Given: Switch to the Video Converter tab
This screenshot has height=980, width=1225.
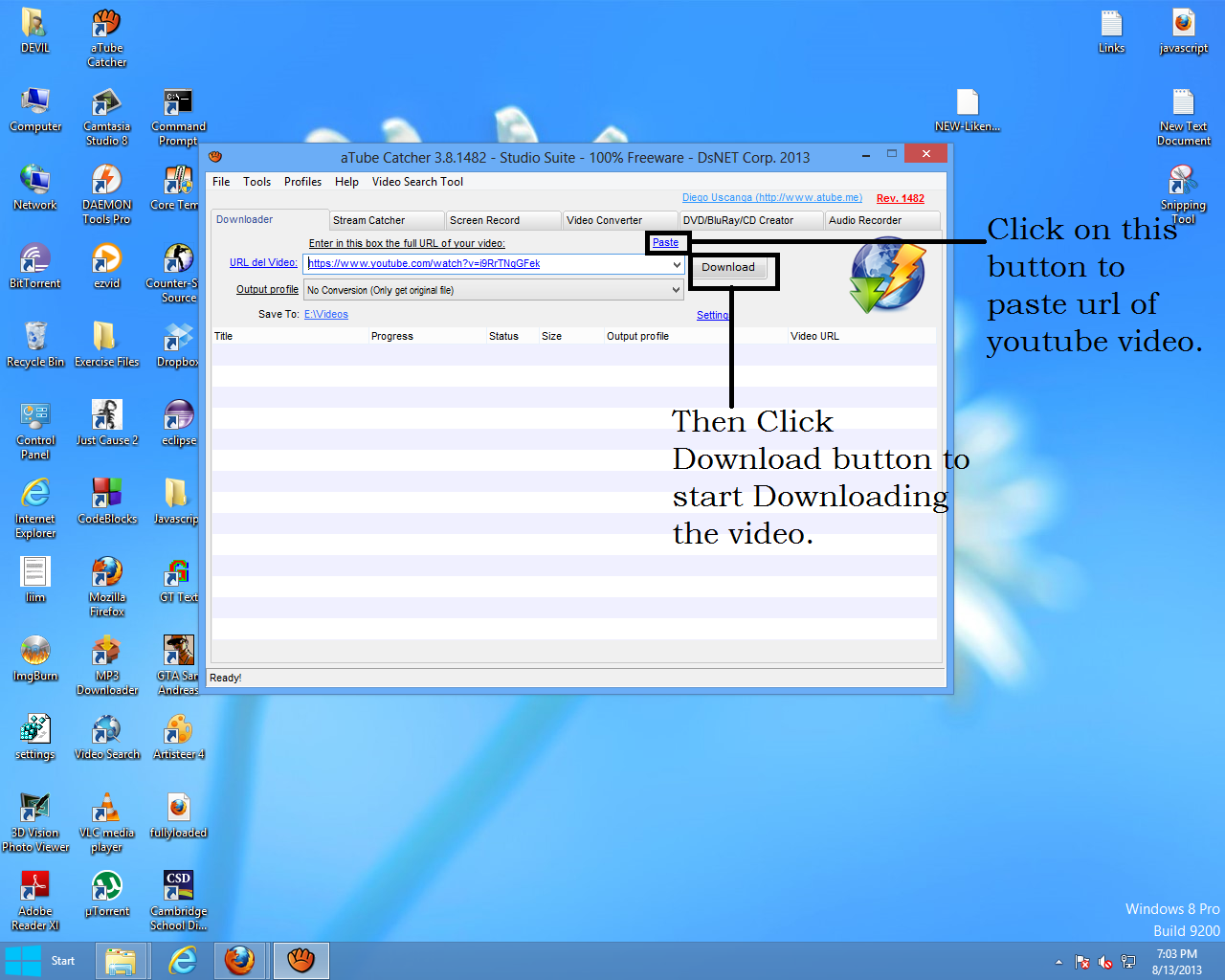Looking at the screenshot, I should [x=620, y=220].
